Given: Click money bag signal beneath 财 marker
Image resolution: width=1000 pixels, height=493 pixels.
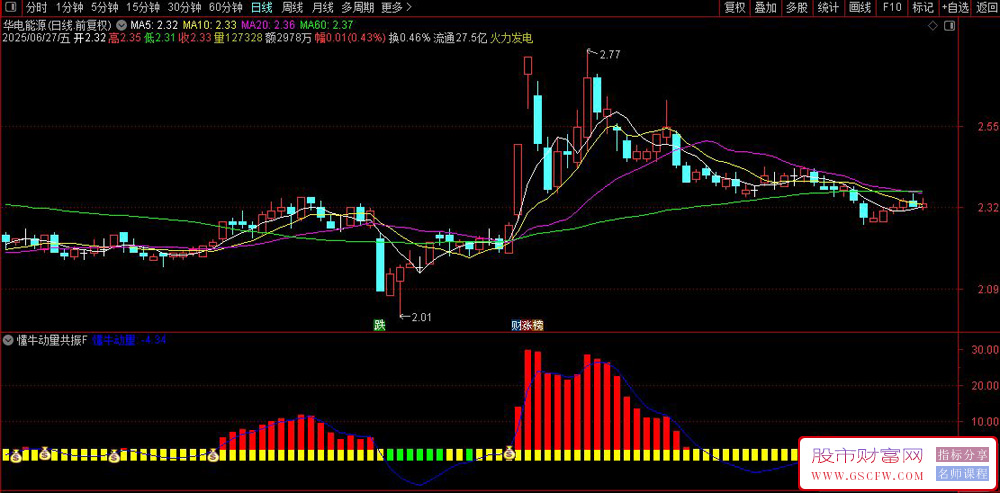Looking at the screenshot, I should tap(510, 454).
